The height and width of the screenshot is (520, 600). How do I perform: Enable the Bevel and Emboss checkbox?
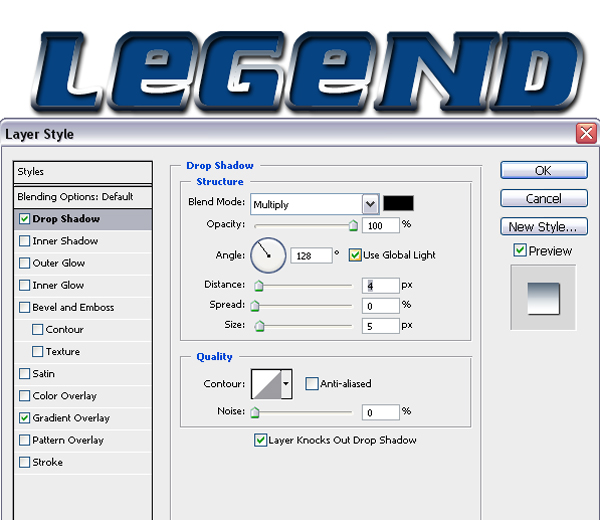coord(24,307)
